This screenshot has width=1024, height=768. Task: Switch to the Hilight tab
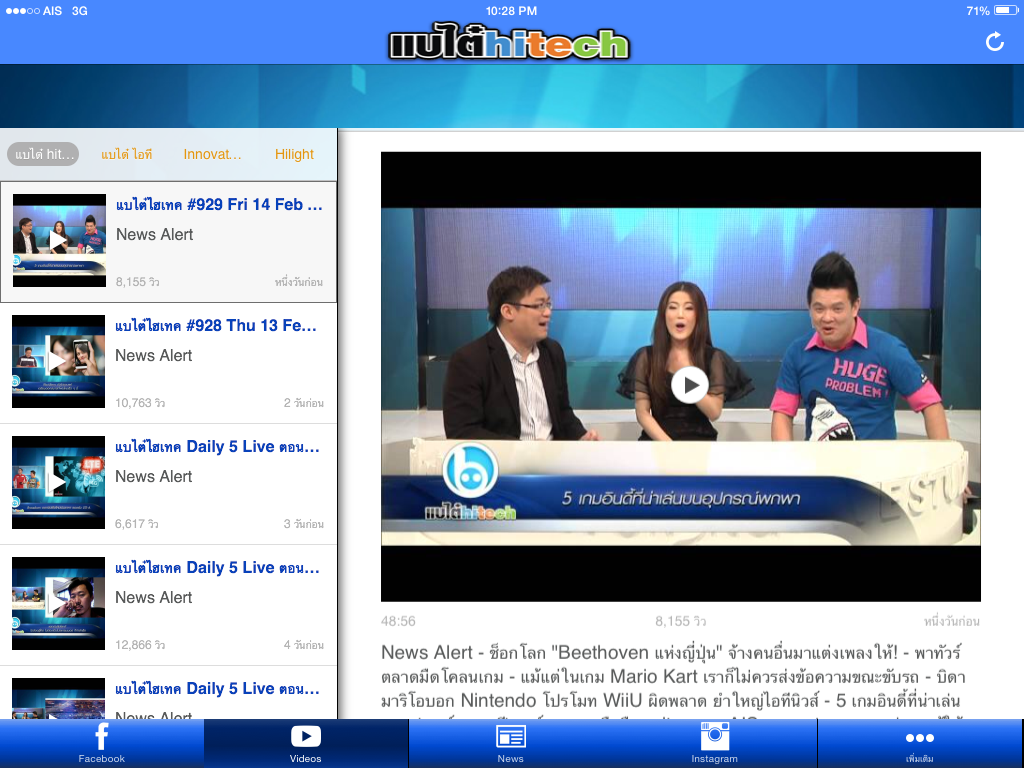[x=294, y=154]
